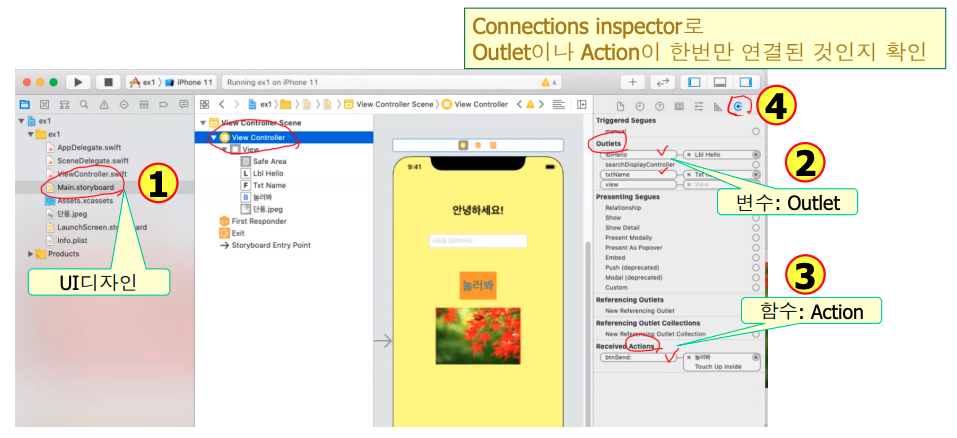Go forward with the jump bar right arrow
This screenshot has width=957, height=438.
pos(237,104)
